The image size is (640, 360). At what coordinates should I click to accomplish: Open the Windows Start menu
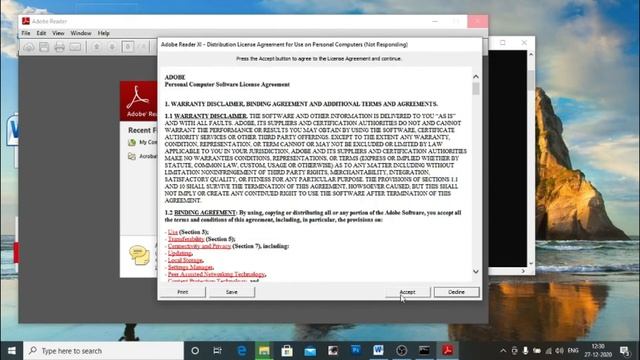coord(11,351)
